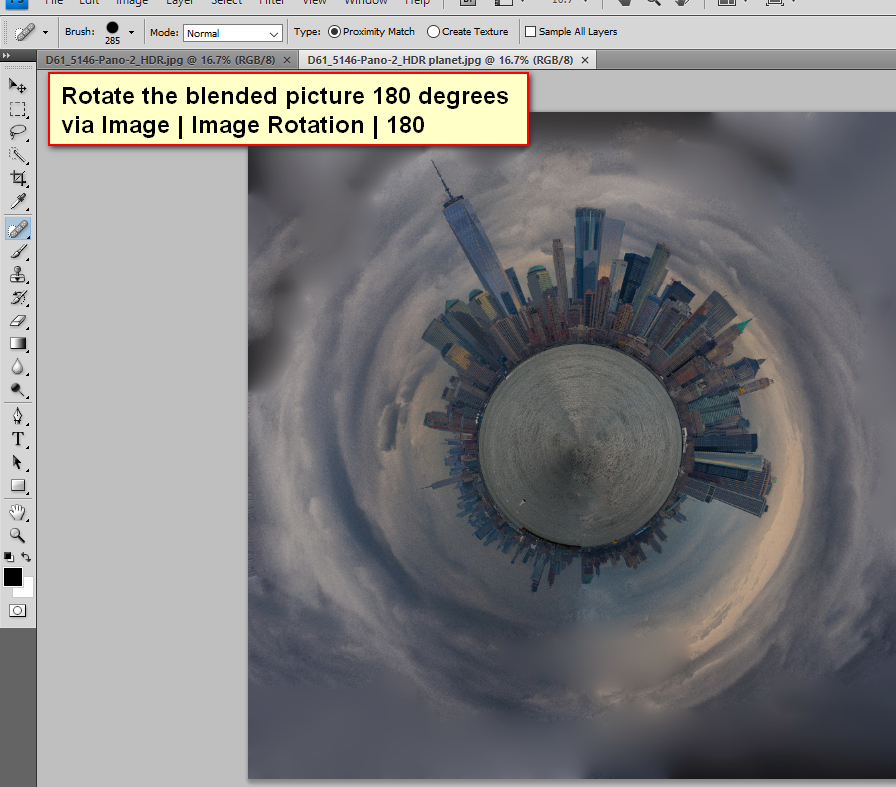Click the 'Type:' label

(307, 31)
